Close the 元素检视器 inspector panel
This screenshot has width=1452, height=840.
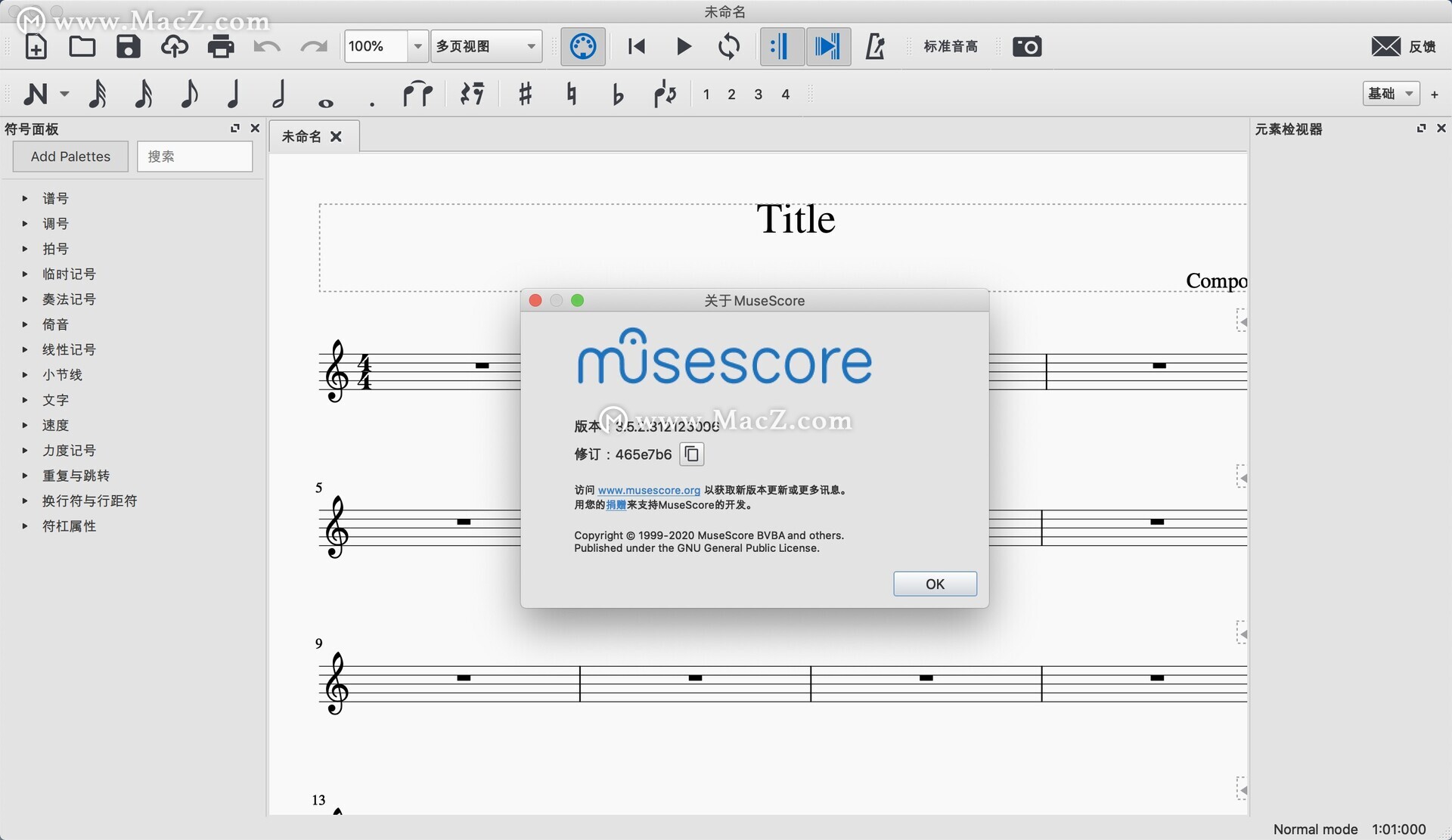1441,129
